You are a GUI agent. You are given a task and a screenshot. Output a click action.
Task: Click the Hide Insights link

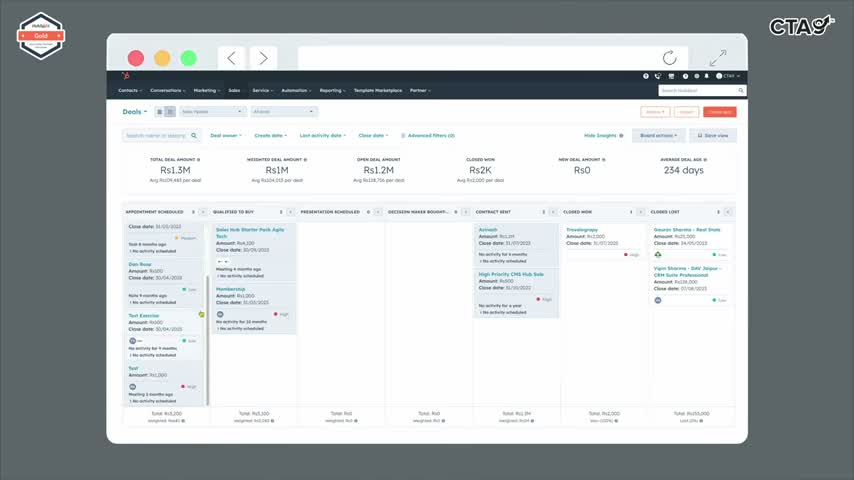600,135
